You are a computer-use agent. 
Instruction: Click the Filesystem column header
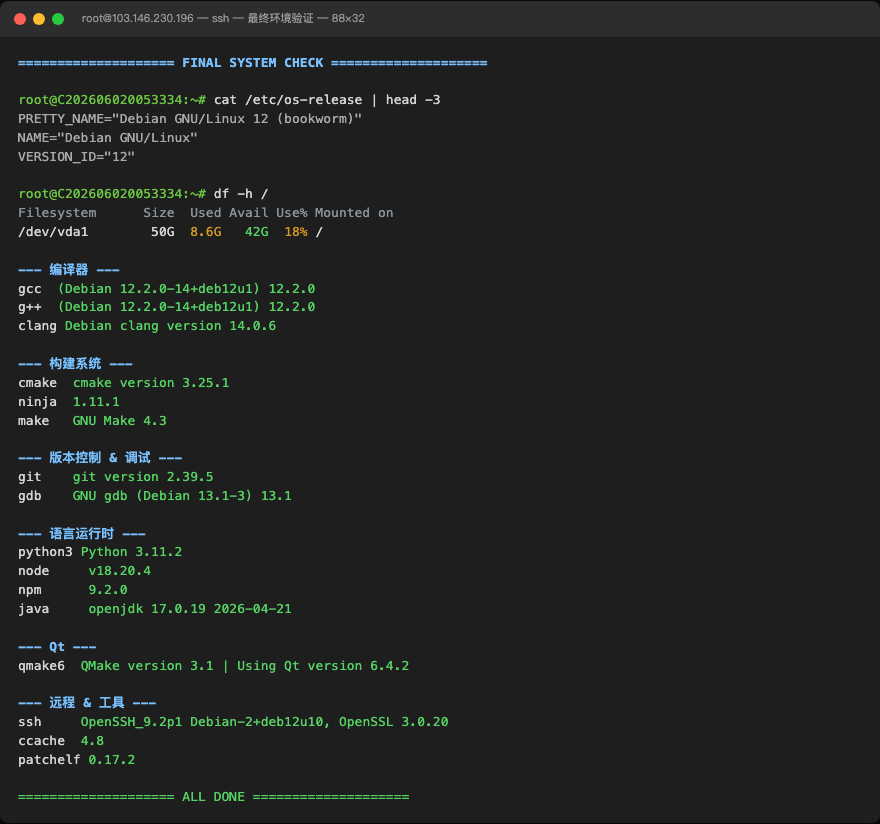pos(57,213)
